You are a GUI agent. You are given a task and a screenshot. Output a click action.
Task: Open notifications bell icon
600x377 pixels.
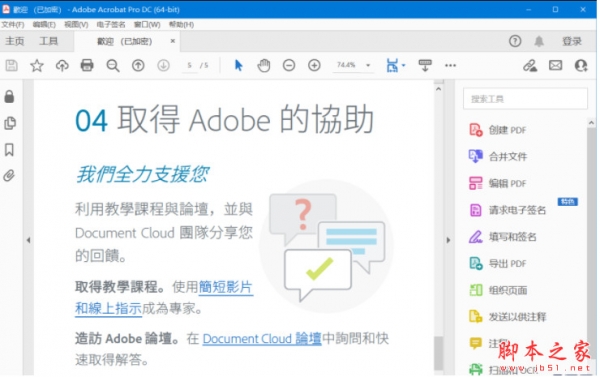click(x=539, y=41)
